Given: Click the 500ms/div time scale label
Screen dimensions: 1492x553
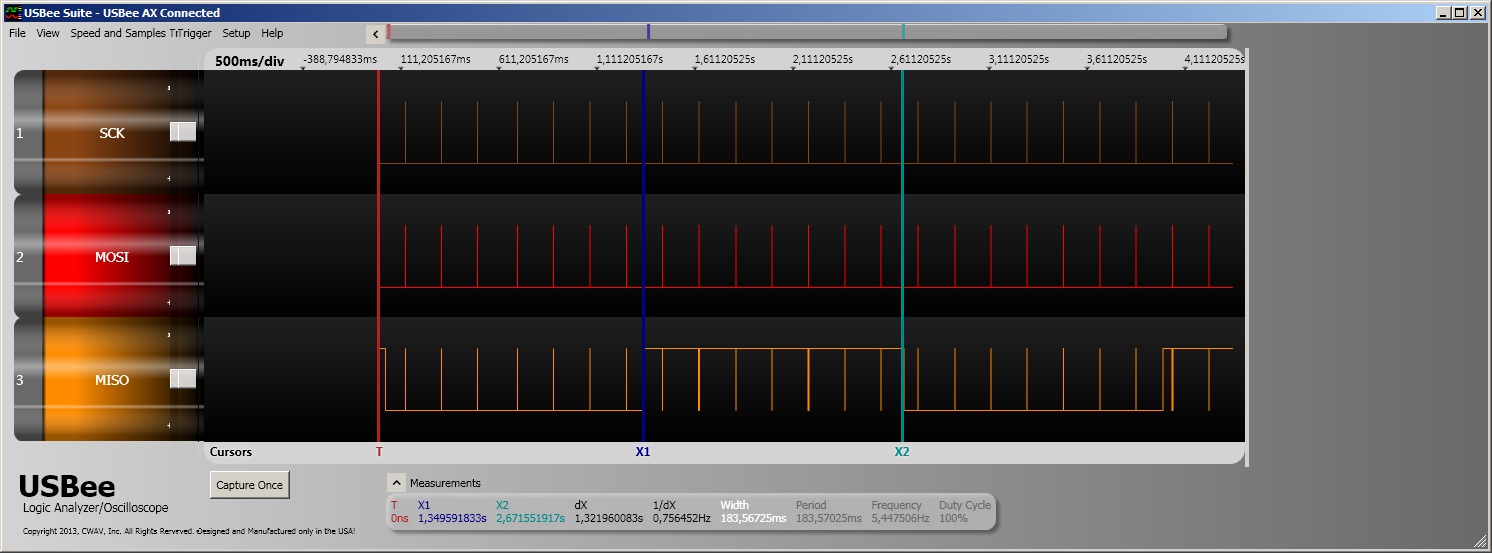Looking at the screenshot, I should (x=250, y=61).
